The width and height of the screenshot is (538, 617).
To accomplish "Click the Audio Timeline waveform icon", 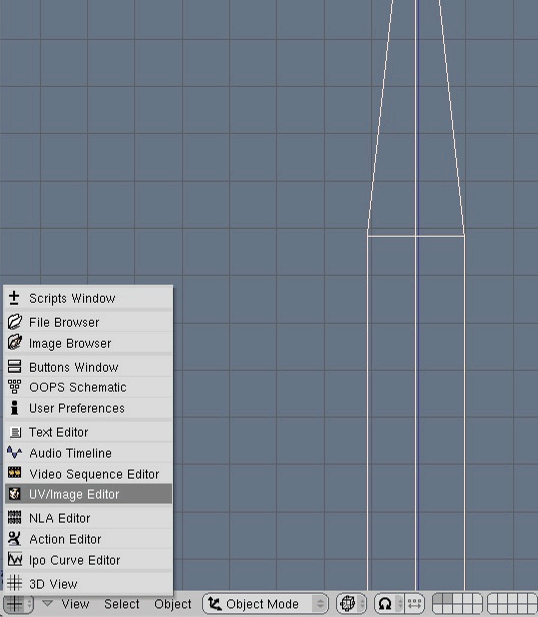I will pos(15,452).
